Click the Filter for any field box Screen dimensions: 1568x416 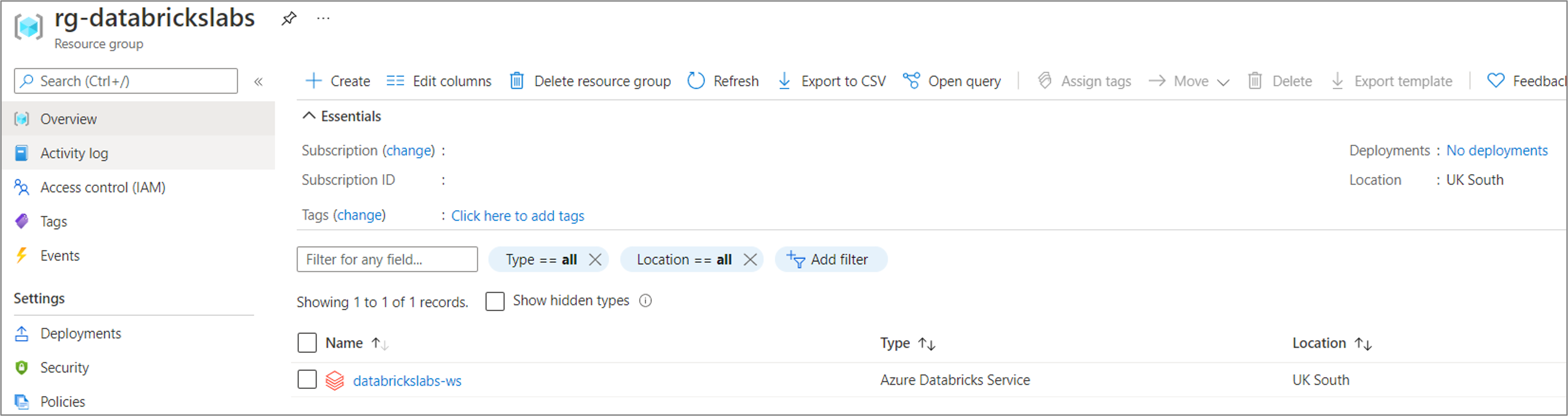point(387,259)
